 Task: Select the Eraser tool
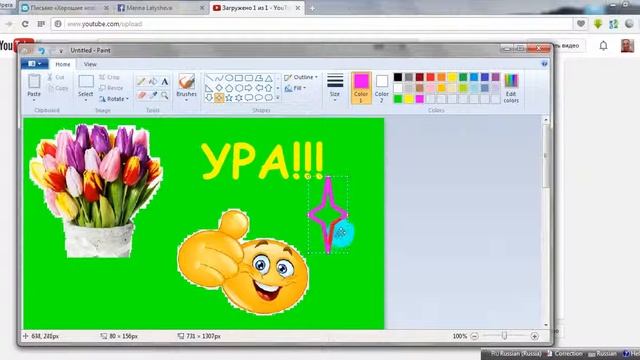click(141, 95)
